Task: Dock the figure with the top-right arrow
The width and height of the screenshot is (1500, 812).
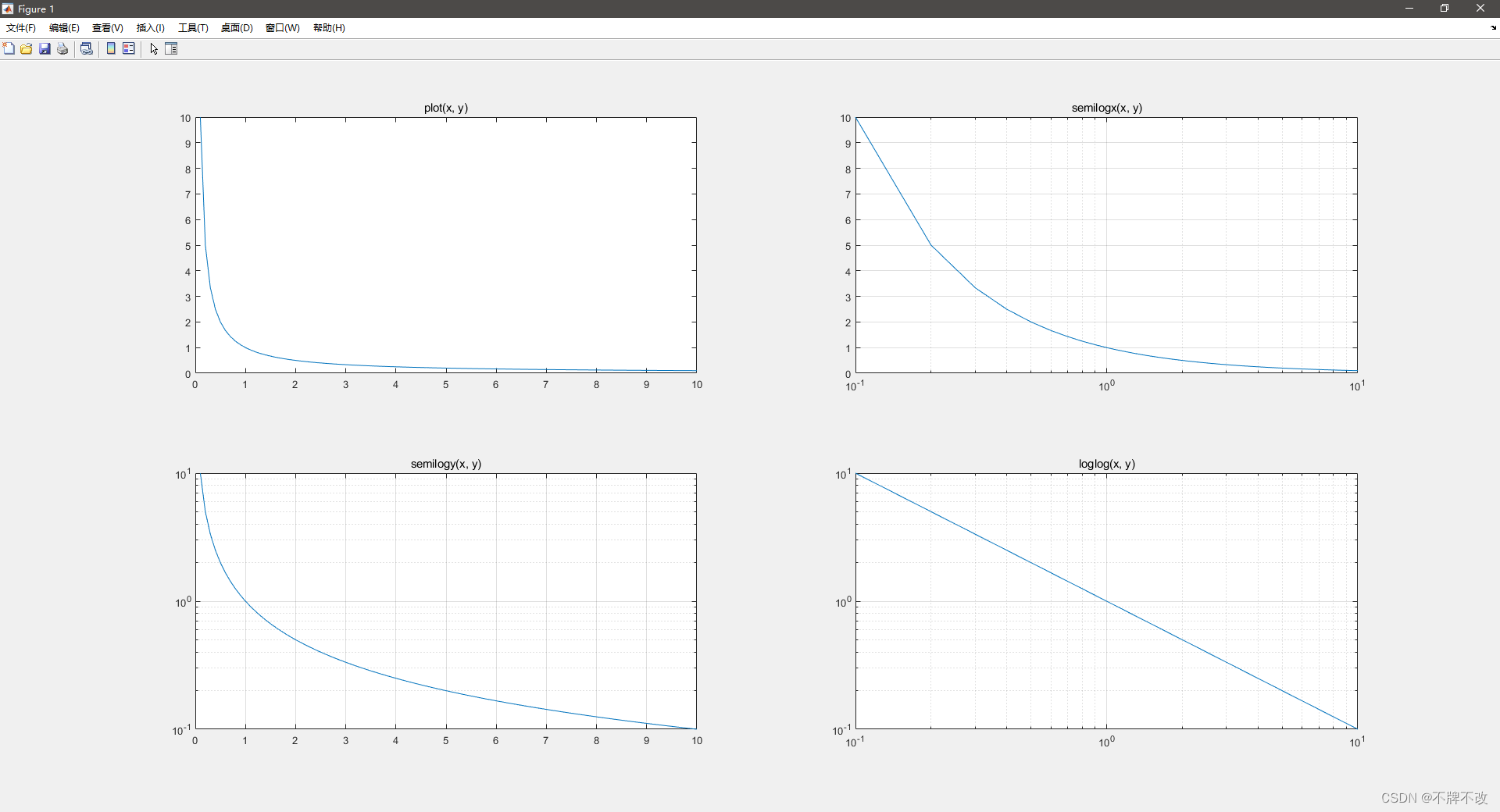Action: click(1493, 27)
